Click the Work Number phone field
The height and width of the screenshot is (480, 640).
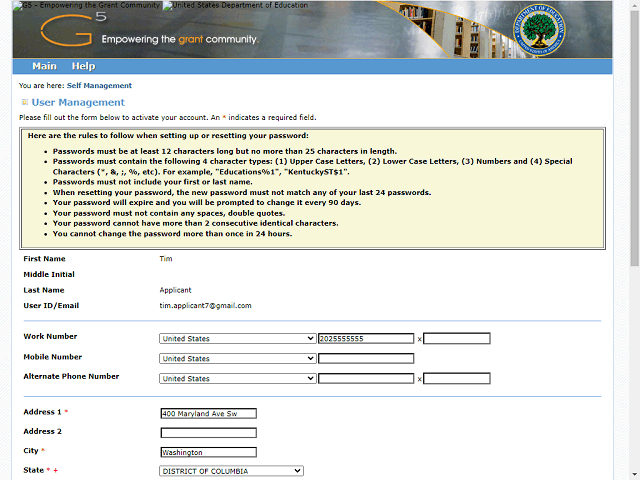pyautogui.click(x=365, y=339)
